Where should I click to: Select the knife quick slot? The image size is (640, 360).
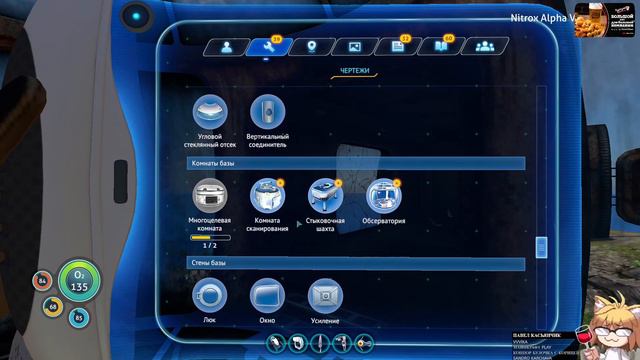click(x=320, y=343)
